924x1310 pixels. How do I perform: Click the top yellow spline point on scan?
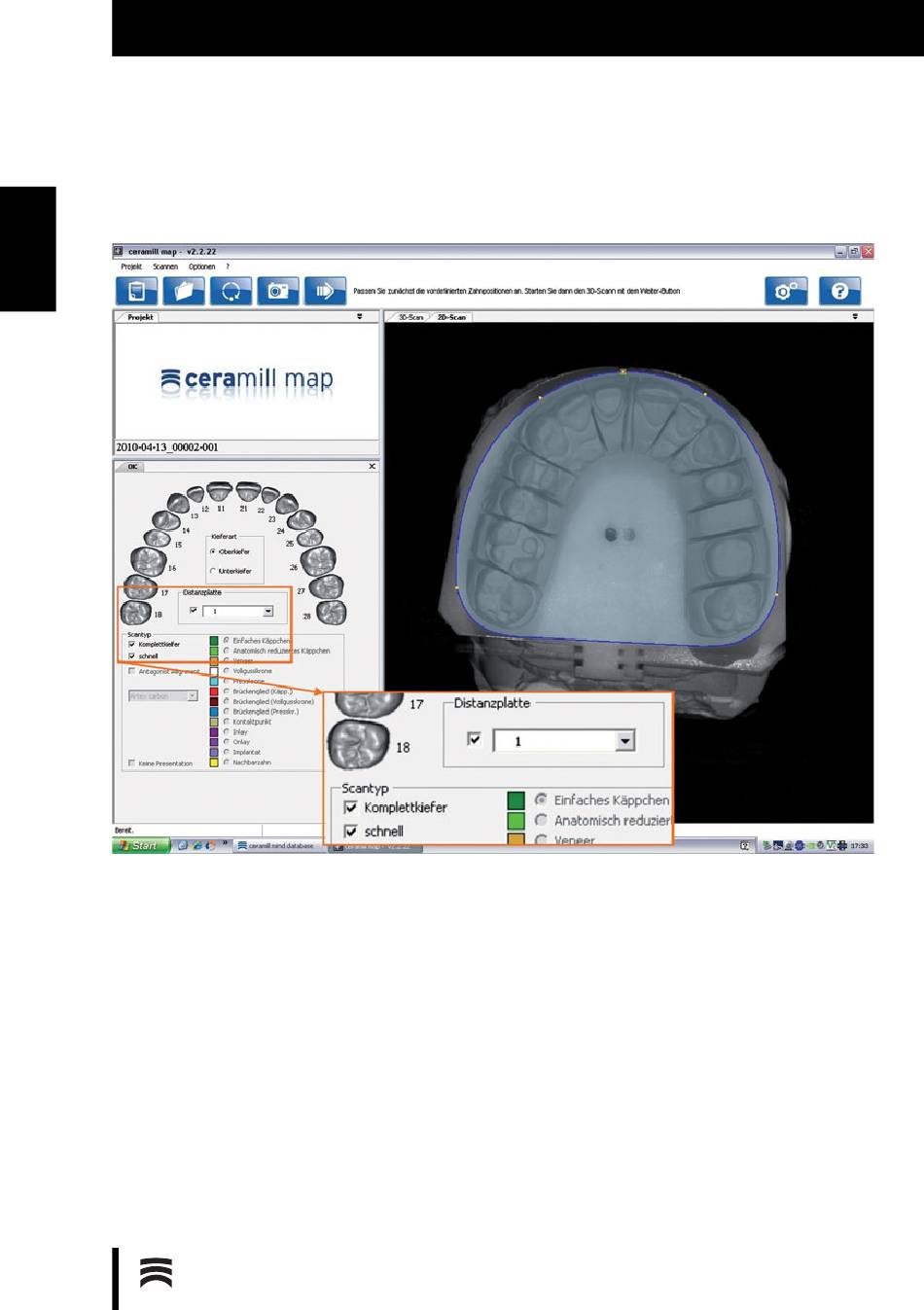[622, 372]
